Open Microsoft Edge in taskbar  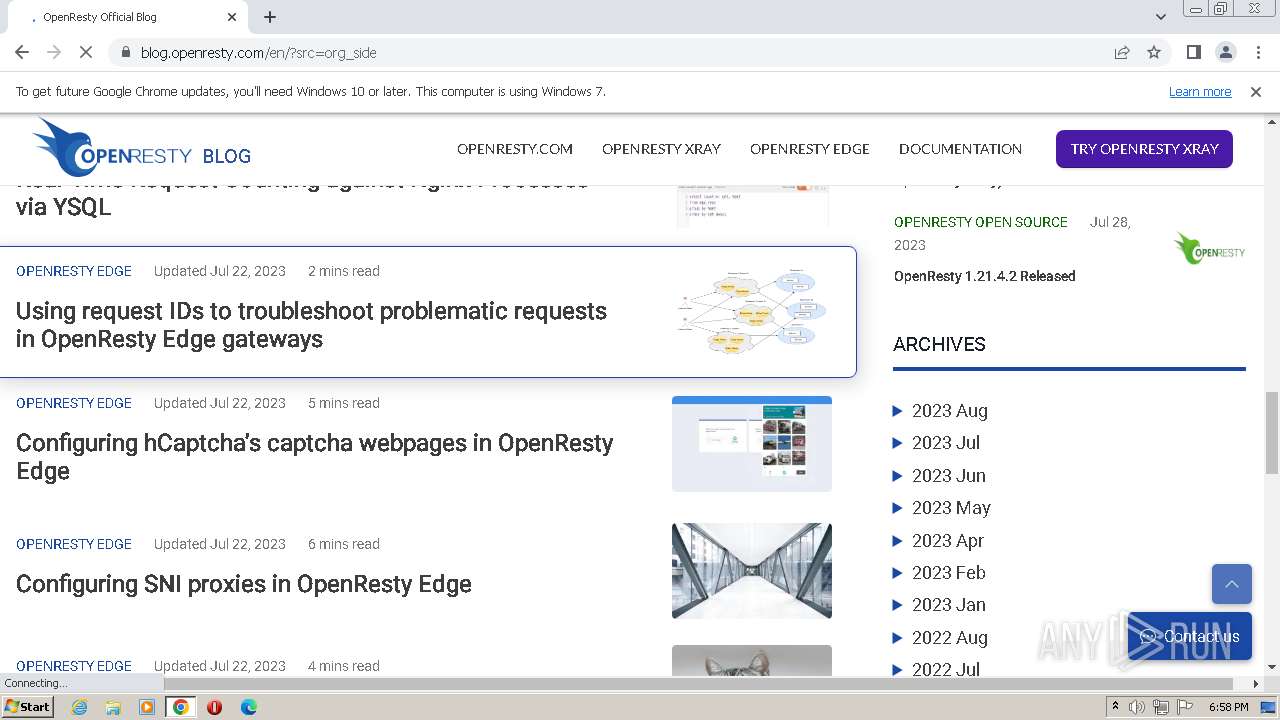pos(248,707)
